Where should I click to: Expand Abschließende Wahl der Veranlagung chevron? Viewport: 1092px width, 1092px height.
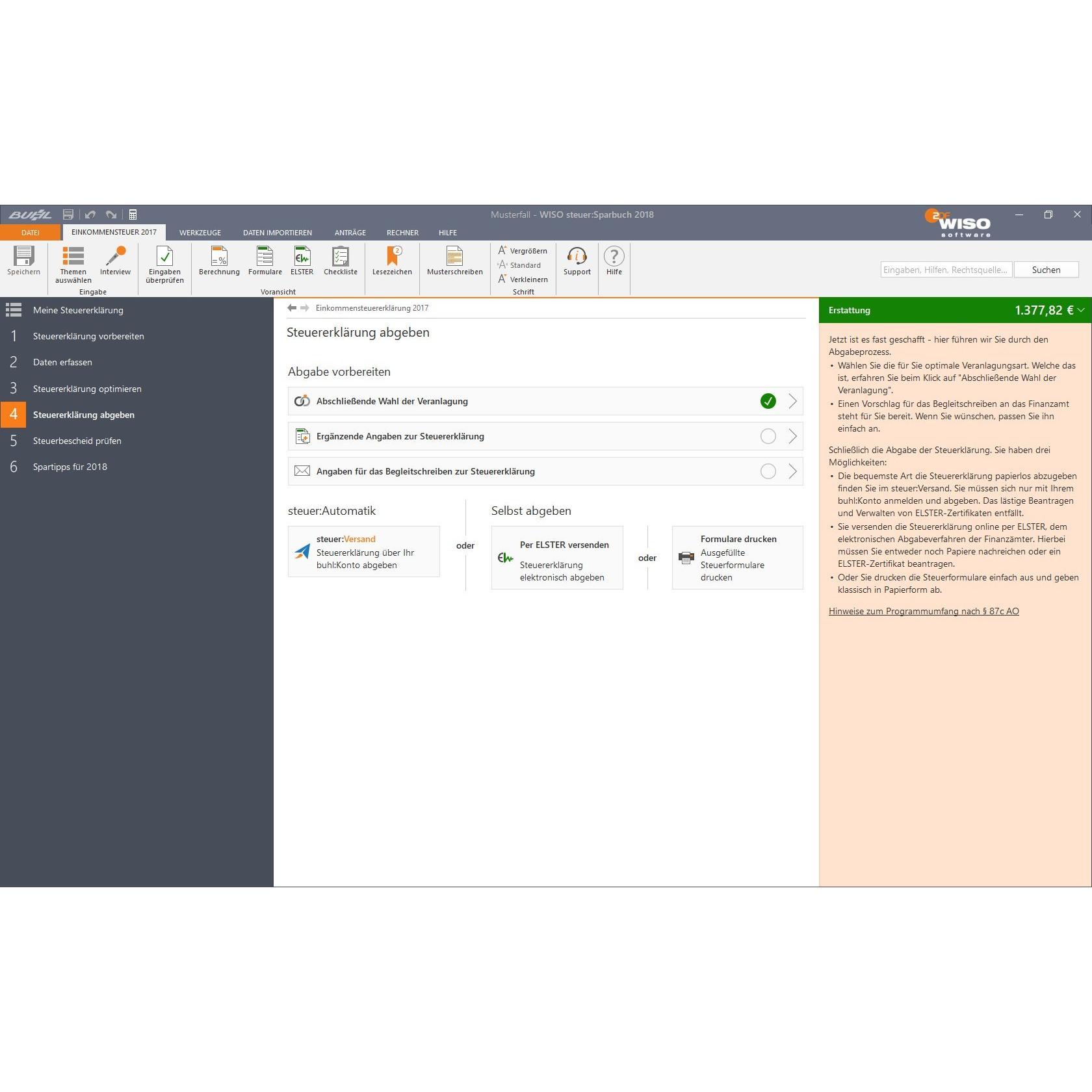[792, 401]
